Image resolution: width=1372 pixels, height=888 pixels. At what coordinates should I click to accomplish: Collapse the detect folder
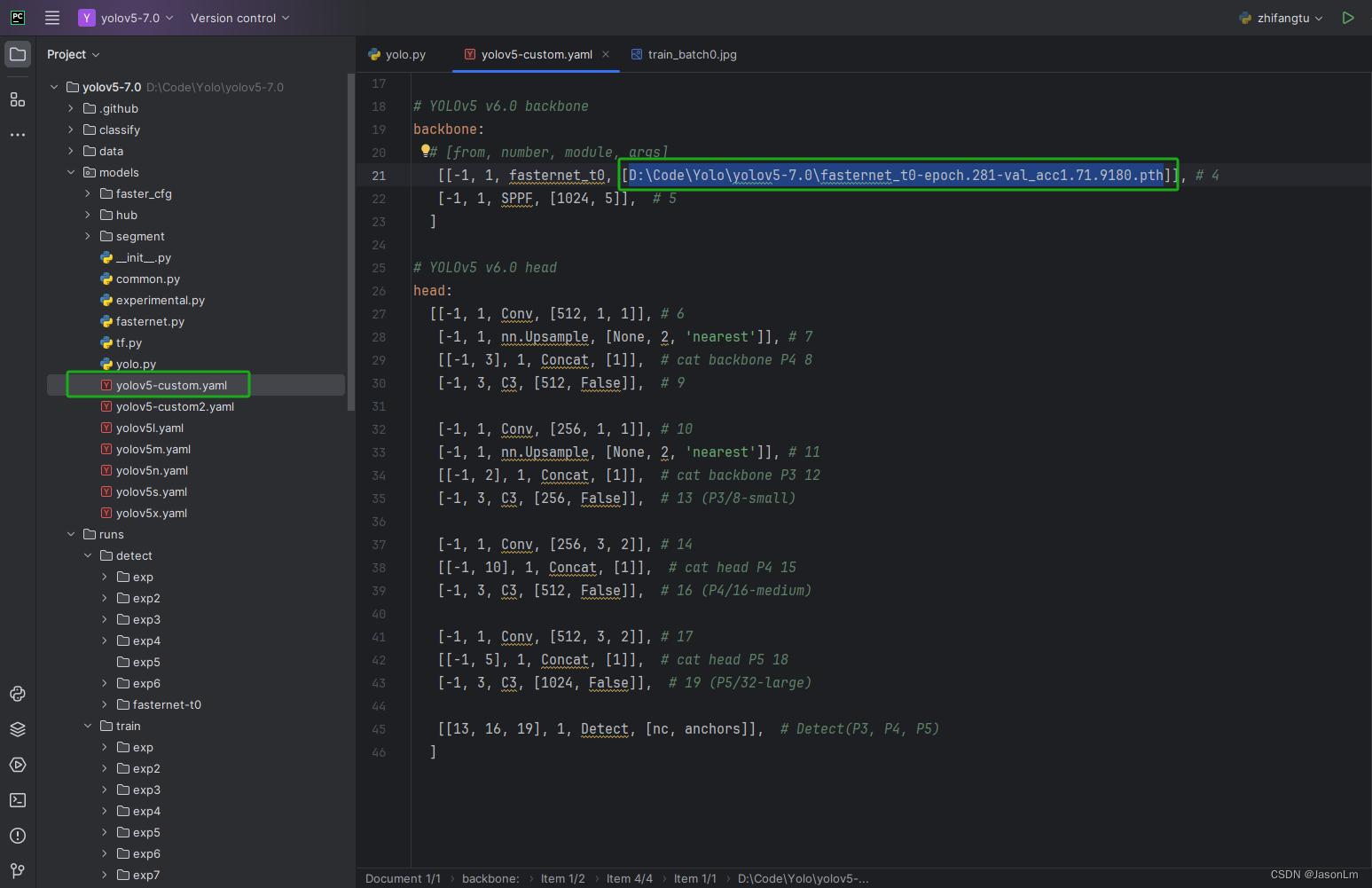click(x=88, y=555)
